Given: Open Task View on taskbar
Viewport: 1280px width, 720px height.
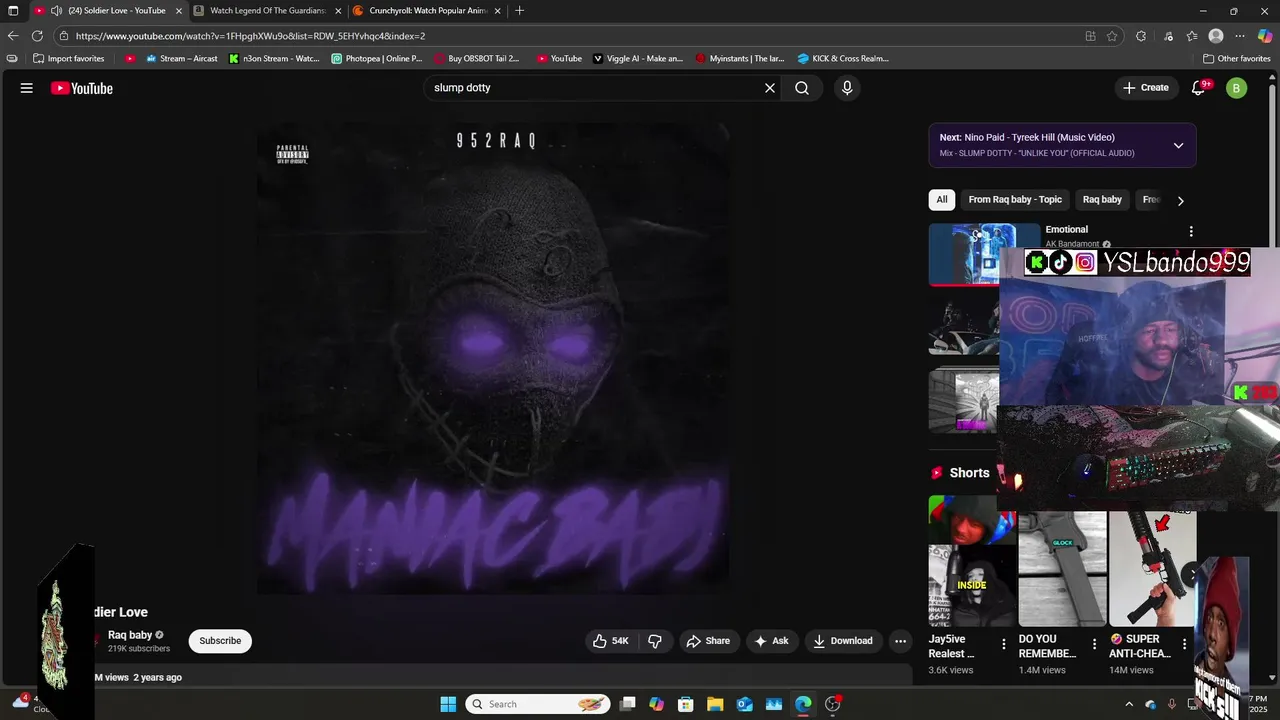Looking at the screenshot, I should (627, 704).
